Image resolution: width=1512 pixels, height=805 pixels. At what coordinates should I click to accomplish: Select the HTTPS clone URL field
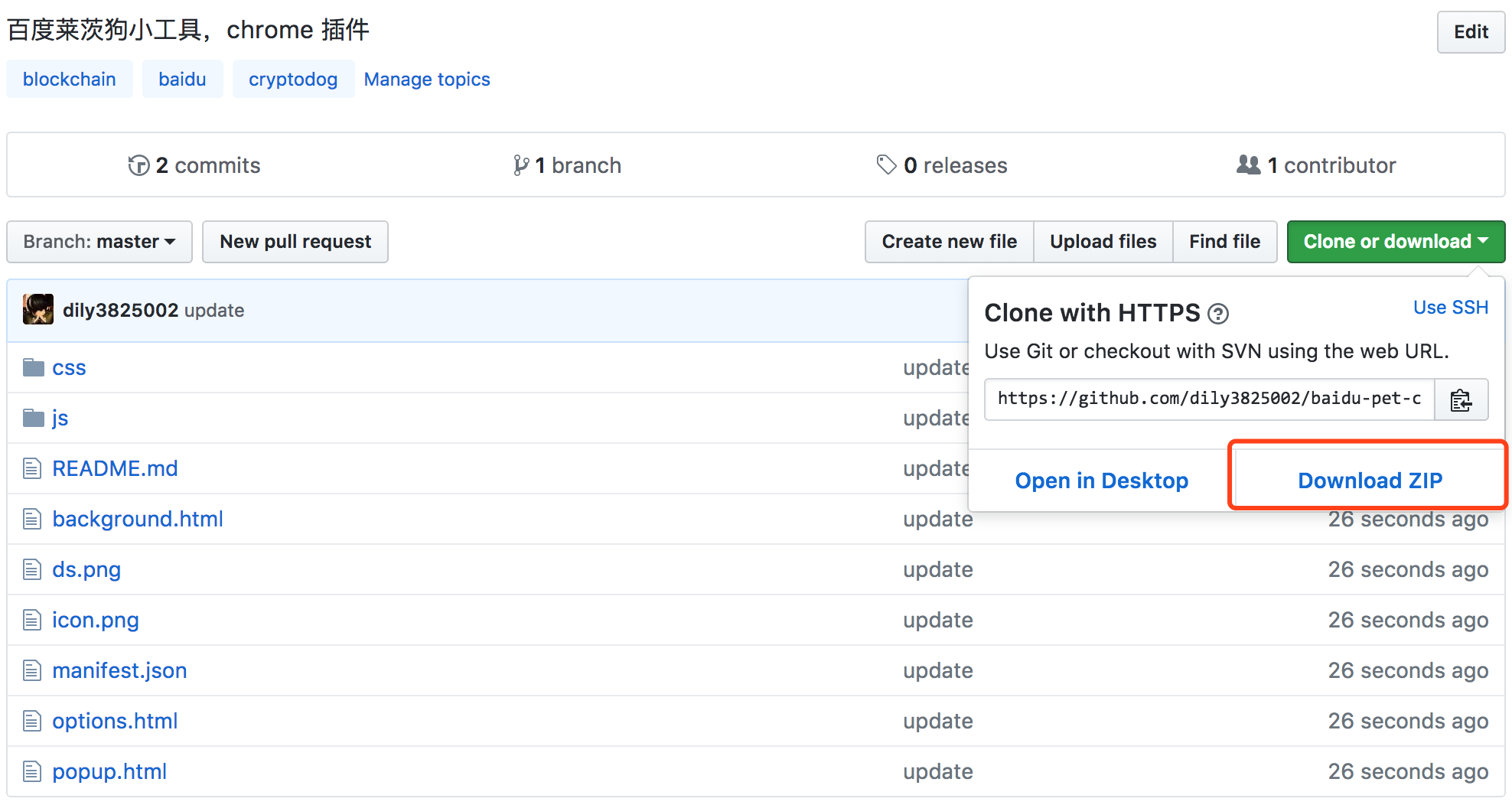1209,399
